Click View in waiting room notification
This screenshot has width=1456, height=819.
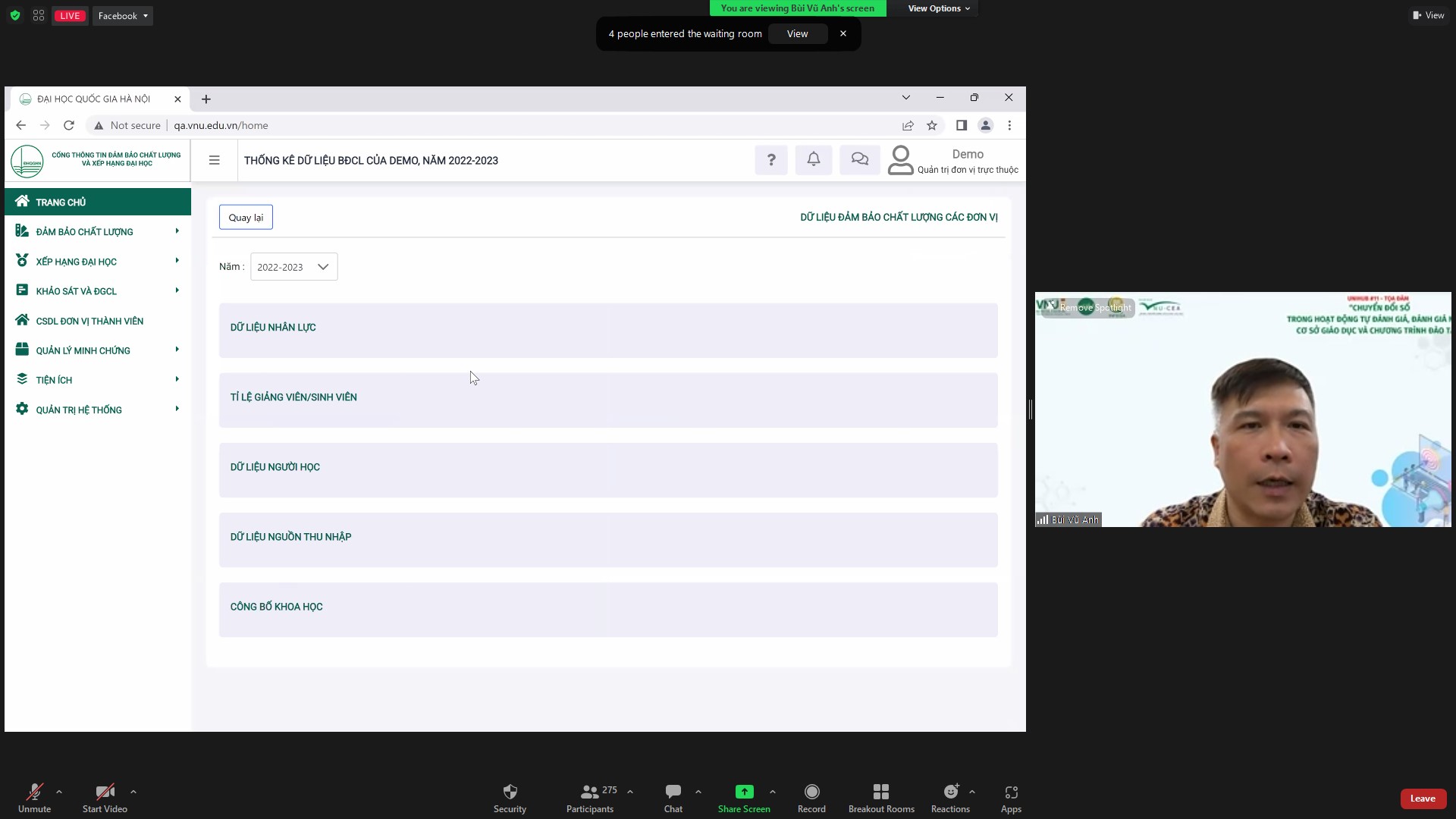click(x=797, y=34)
